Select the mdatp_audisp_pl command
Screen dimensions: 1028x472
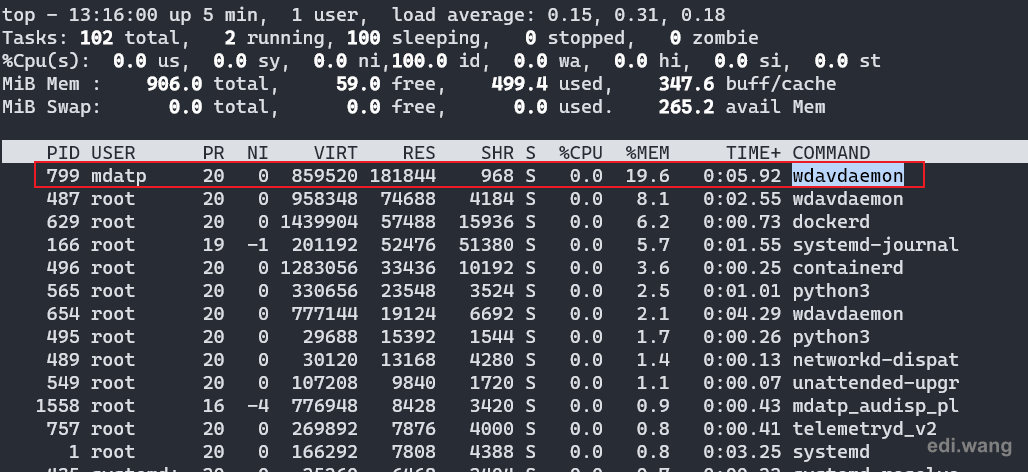pyautogui.click(x=875, y=406)
